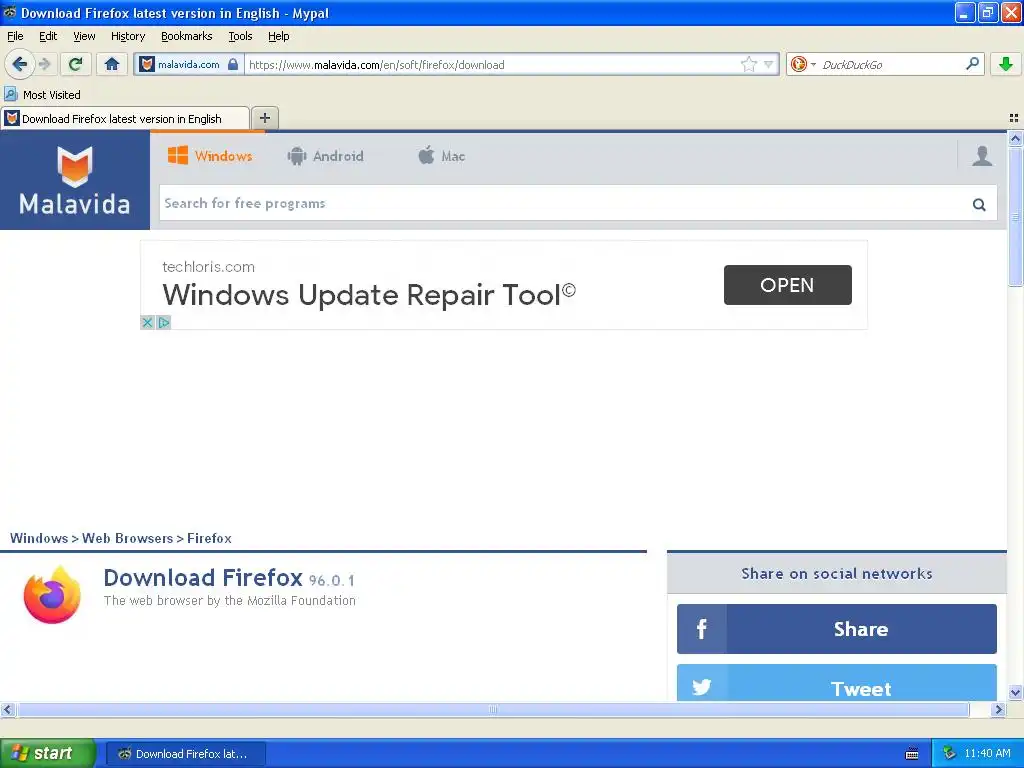Viewport: 1024px width, 768px height.
Task: Open the user account profile icon
Action: 982,155
